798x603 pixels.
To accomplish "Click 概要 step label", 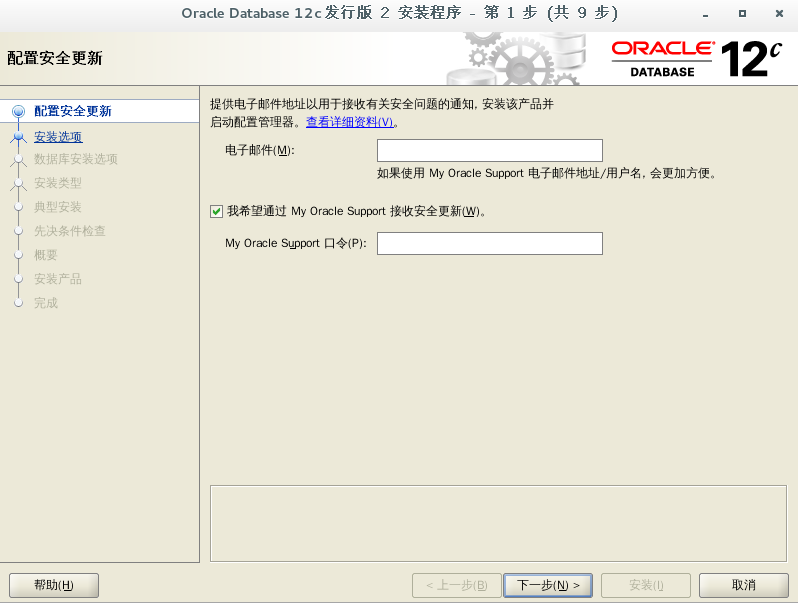I will click(x=46, y=255).
